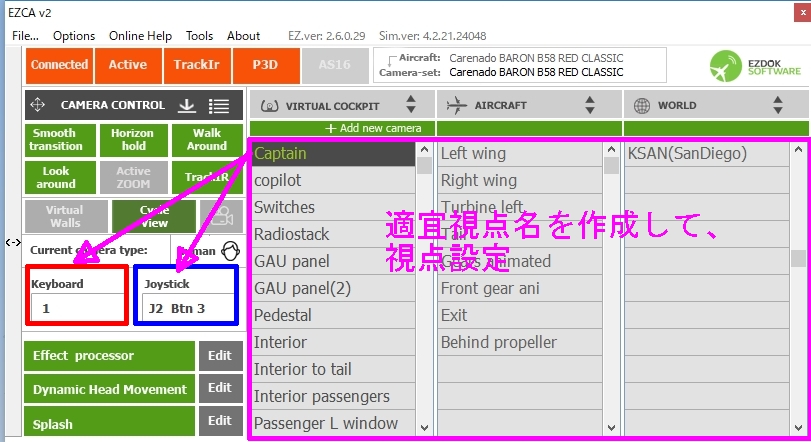Viewport: 811px width, 442px height.
Task: Click the download arrow icon in Camera Control
Action: [187, 105]
